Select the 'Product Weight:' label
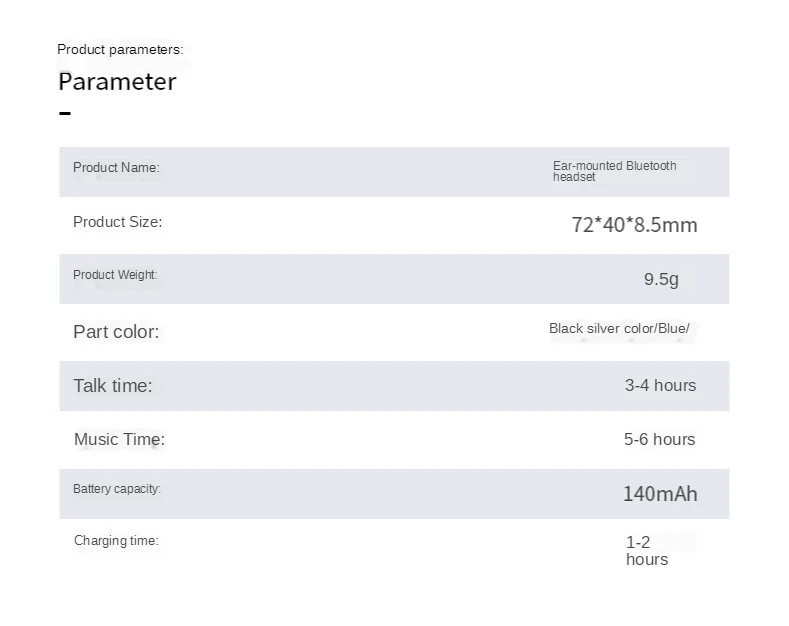The width and height of the screenshot is (789, 626). 115,275
